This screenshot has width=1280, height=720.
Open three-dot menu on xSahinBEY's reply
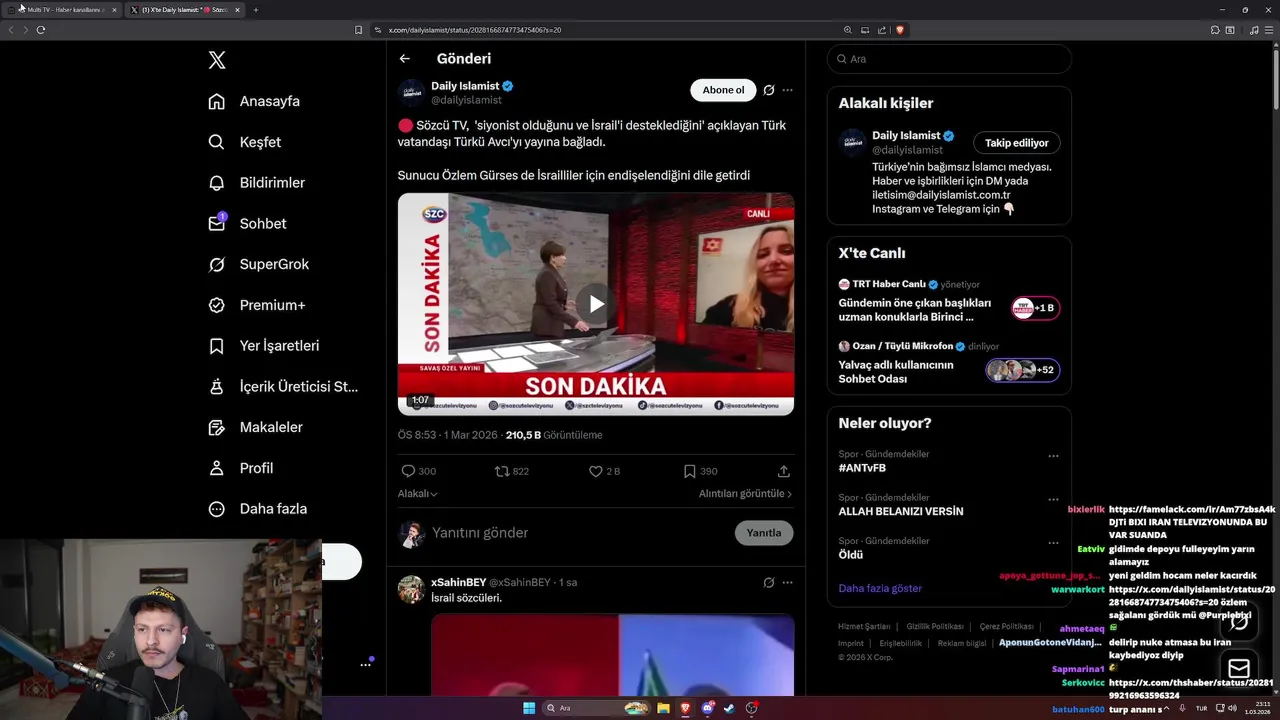click(787, 582)
